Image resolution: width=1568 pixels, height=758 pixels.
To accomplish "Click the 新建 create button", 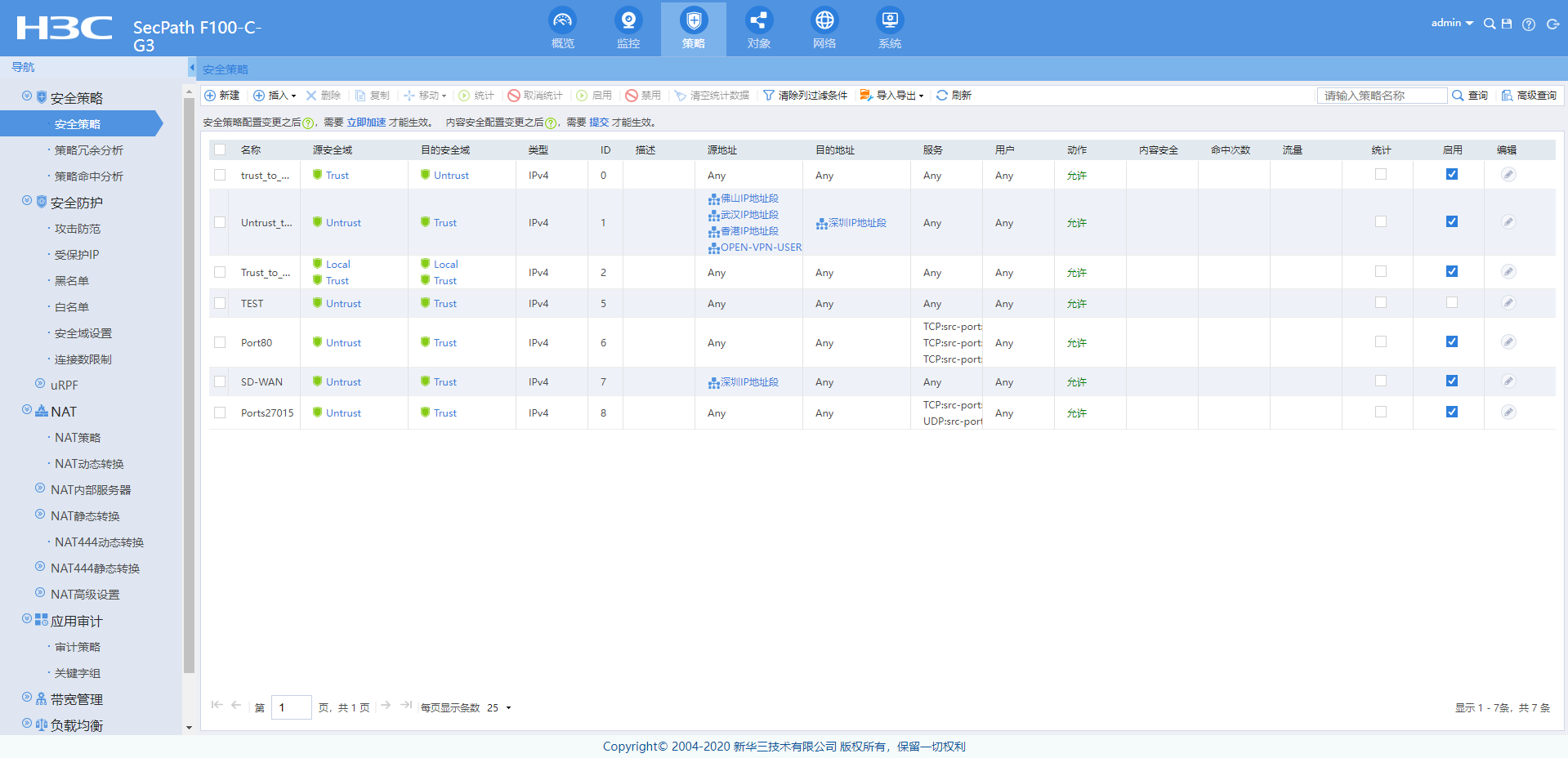I will click(x=221, y=96).
